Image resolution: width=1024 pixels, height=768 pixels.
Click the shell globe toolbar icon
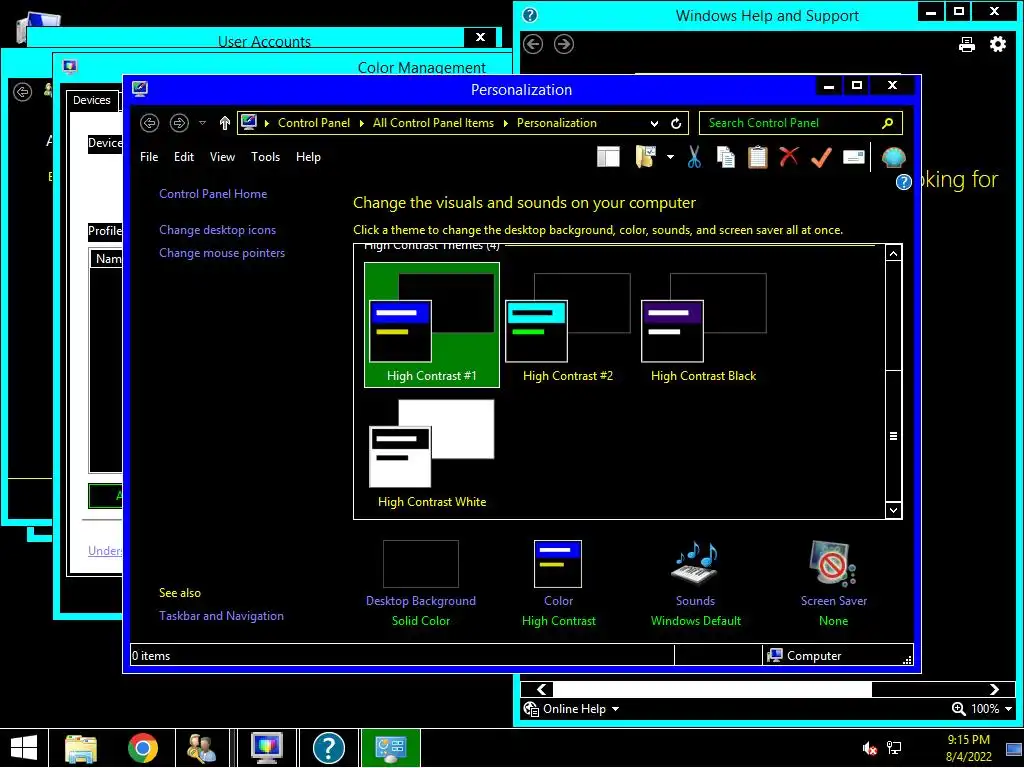pyautogui.click(x=893, y=157)
